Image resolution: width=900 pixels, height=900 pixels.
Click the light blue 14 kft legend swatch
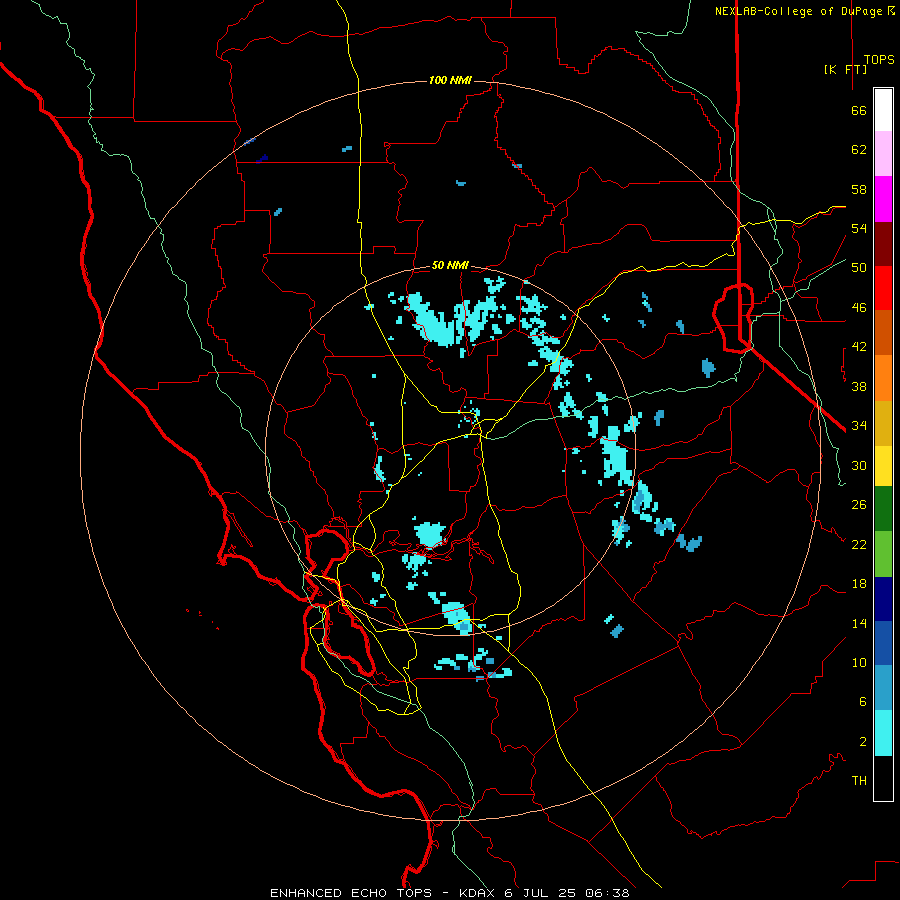click(x=883, y=687)
